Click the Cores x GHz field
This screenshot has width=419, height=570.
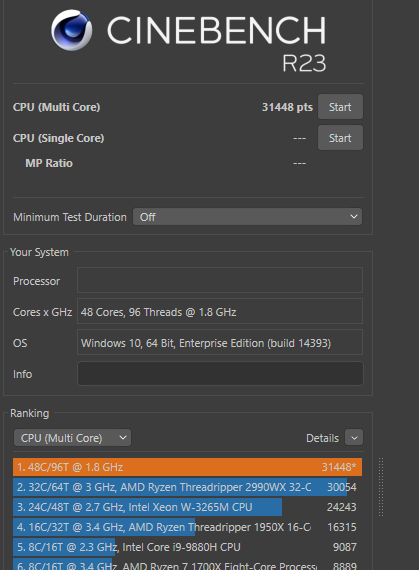[x=220, y=311]
